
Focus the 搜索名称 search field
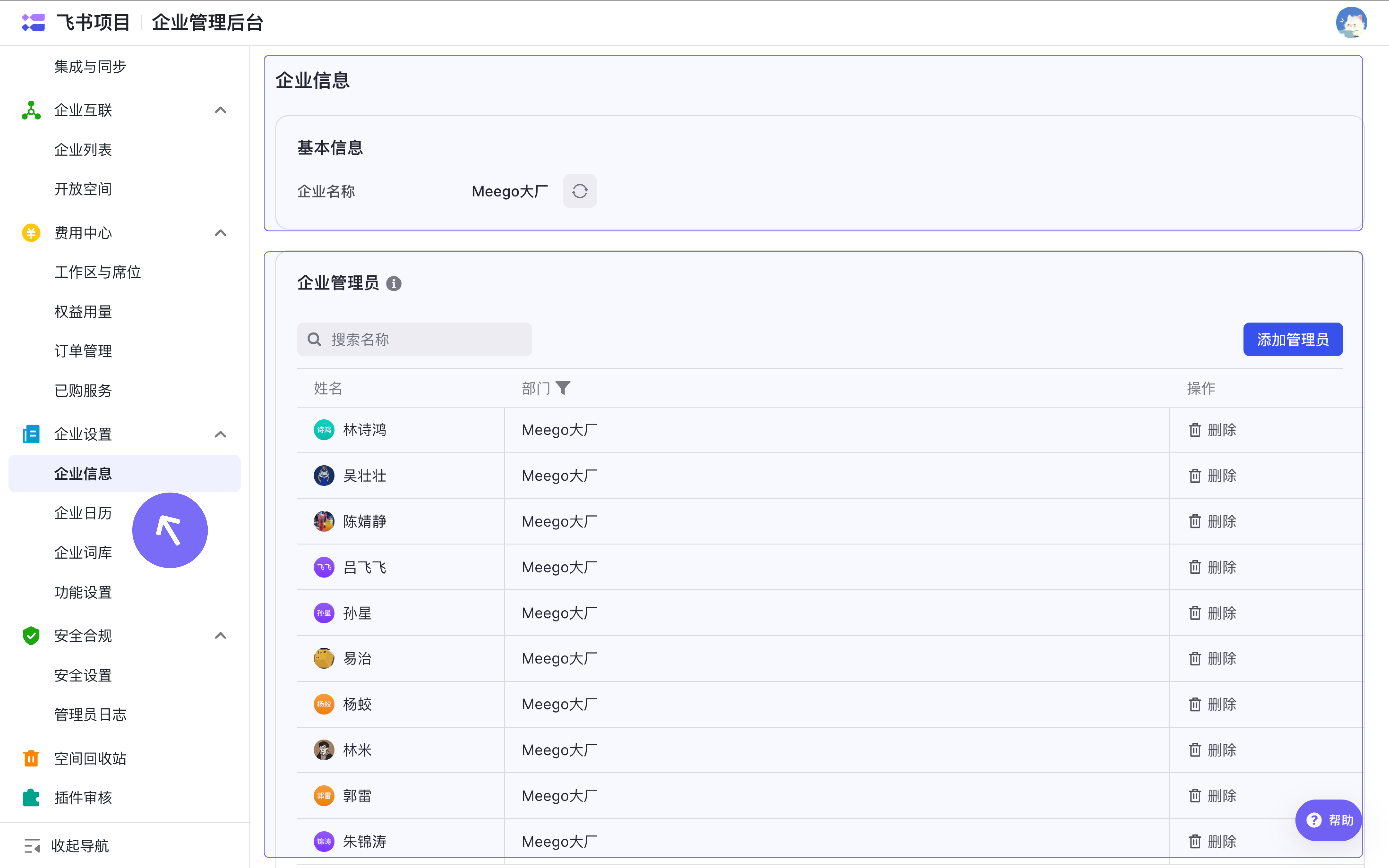pyautogui.click(x=414, y=339)
